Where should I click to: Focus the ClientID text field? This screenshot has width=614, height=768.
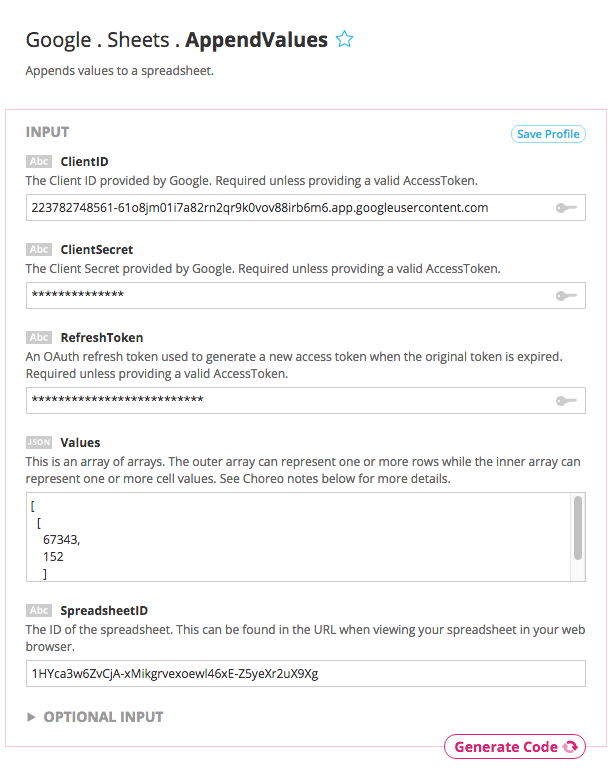tap(285, 208)
